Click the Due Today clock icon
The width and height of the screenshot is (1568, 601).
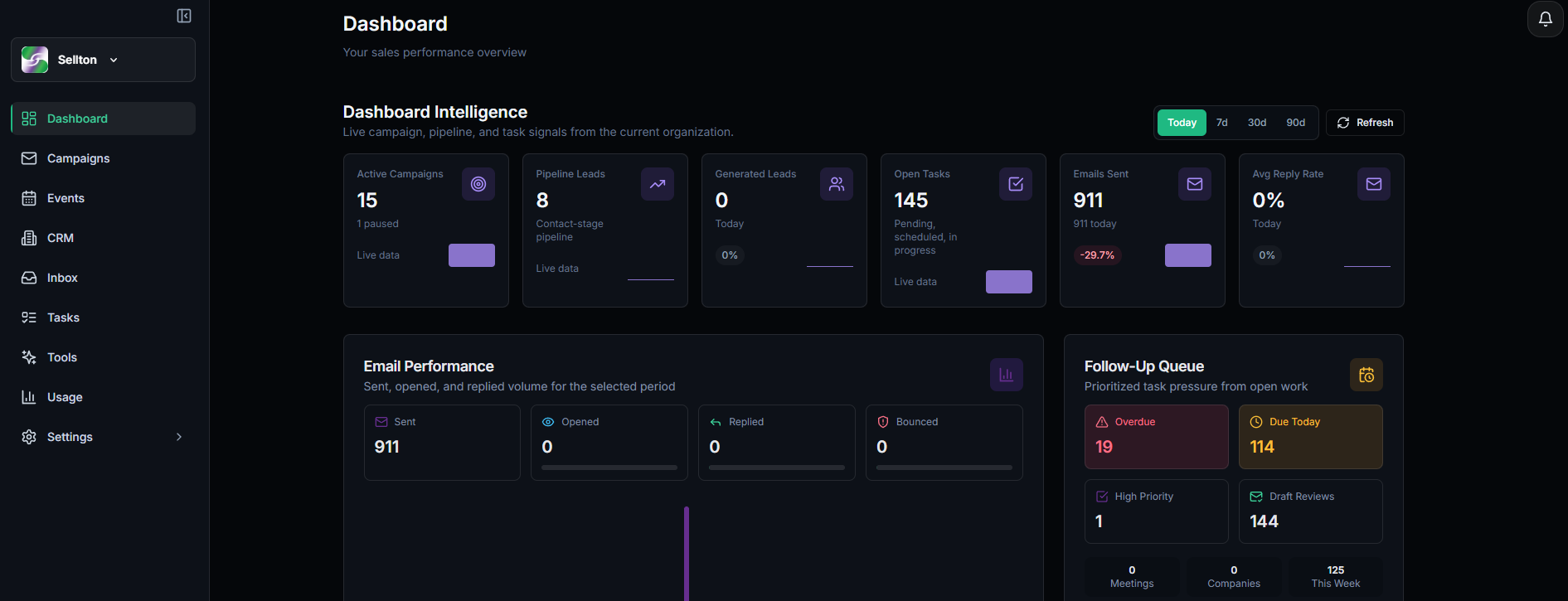[x=1256, y=422]
